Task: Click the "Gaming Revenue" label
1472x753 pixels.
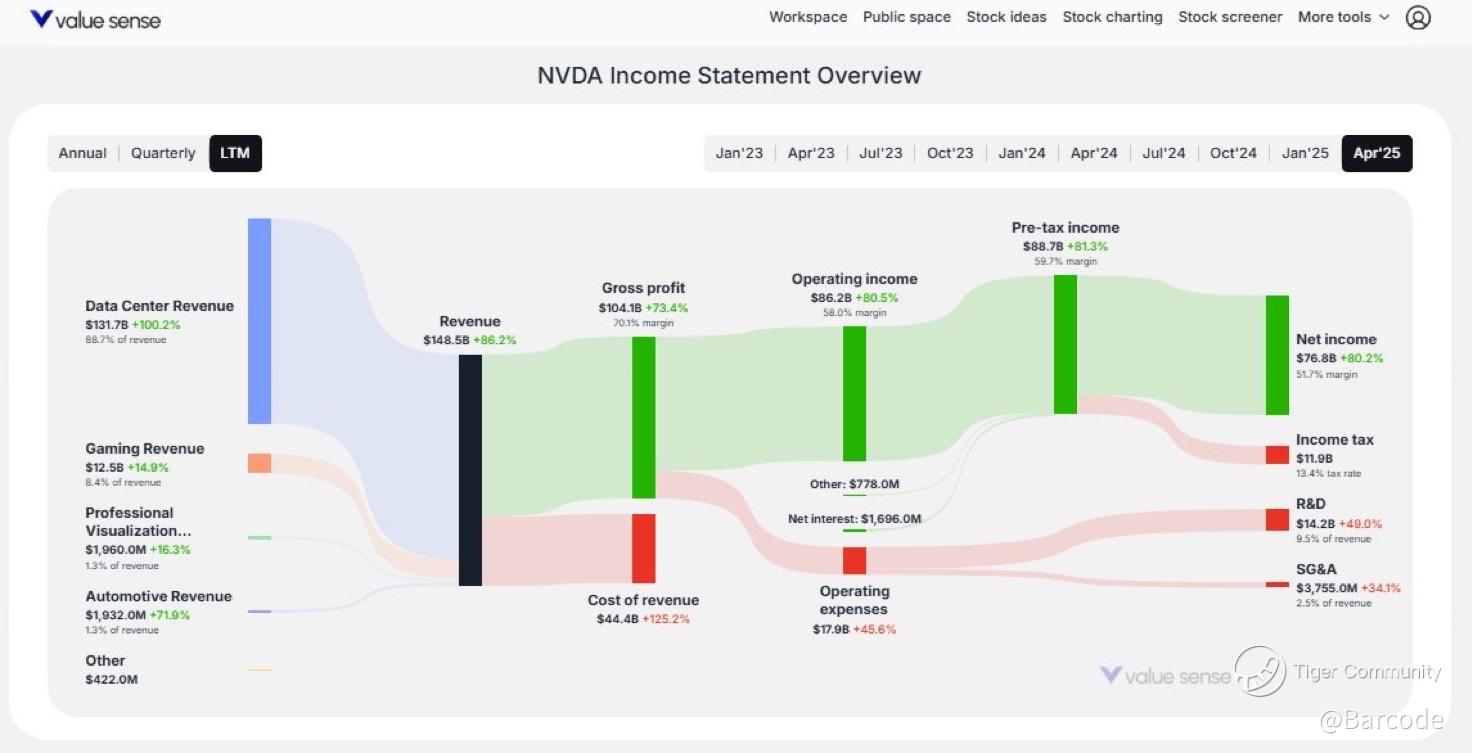Action: click(145, 449)
